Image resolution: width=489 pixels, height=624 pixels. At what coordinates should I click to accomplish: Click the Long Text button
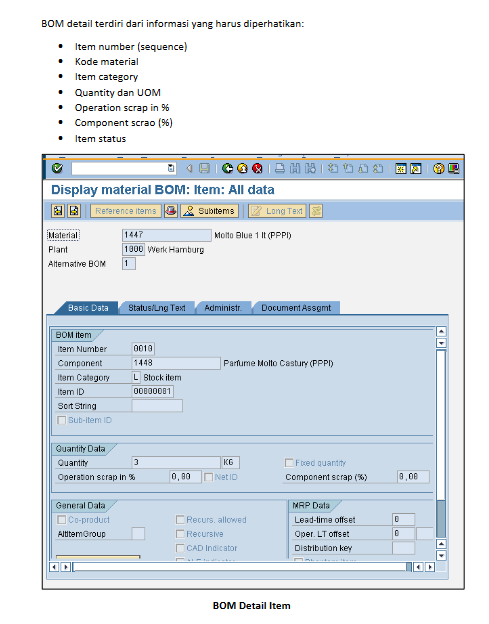tap(277, 211)
